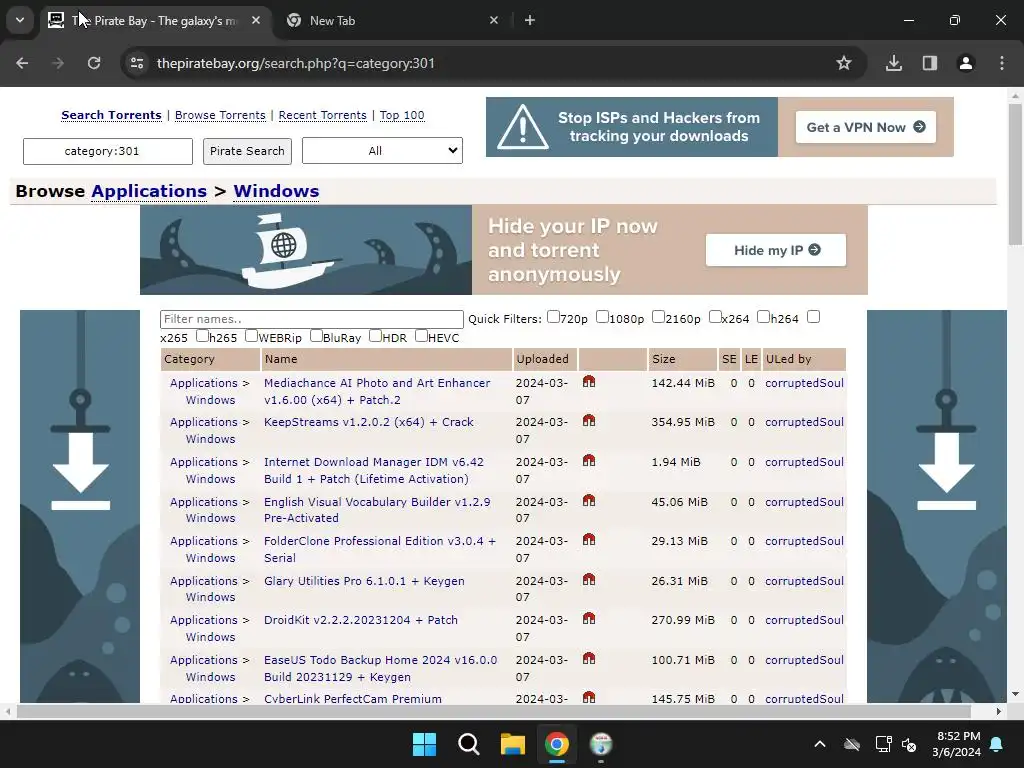Open Browse Torrents link

tap(220, 115)
